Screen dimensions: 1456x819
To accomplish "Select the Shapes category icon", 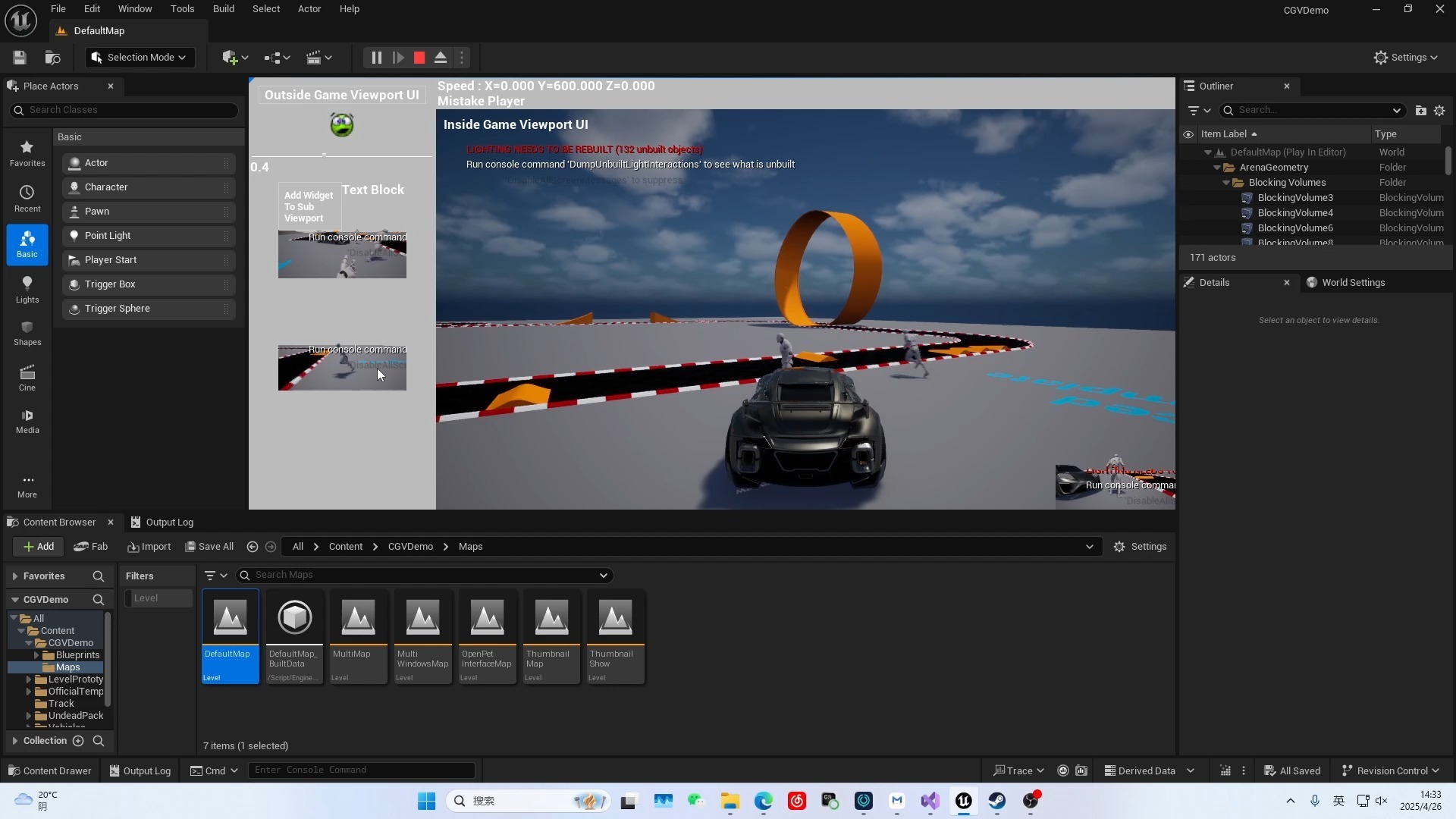I will click(x=27, y=333).
